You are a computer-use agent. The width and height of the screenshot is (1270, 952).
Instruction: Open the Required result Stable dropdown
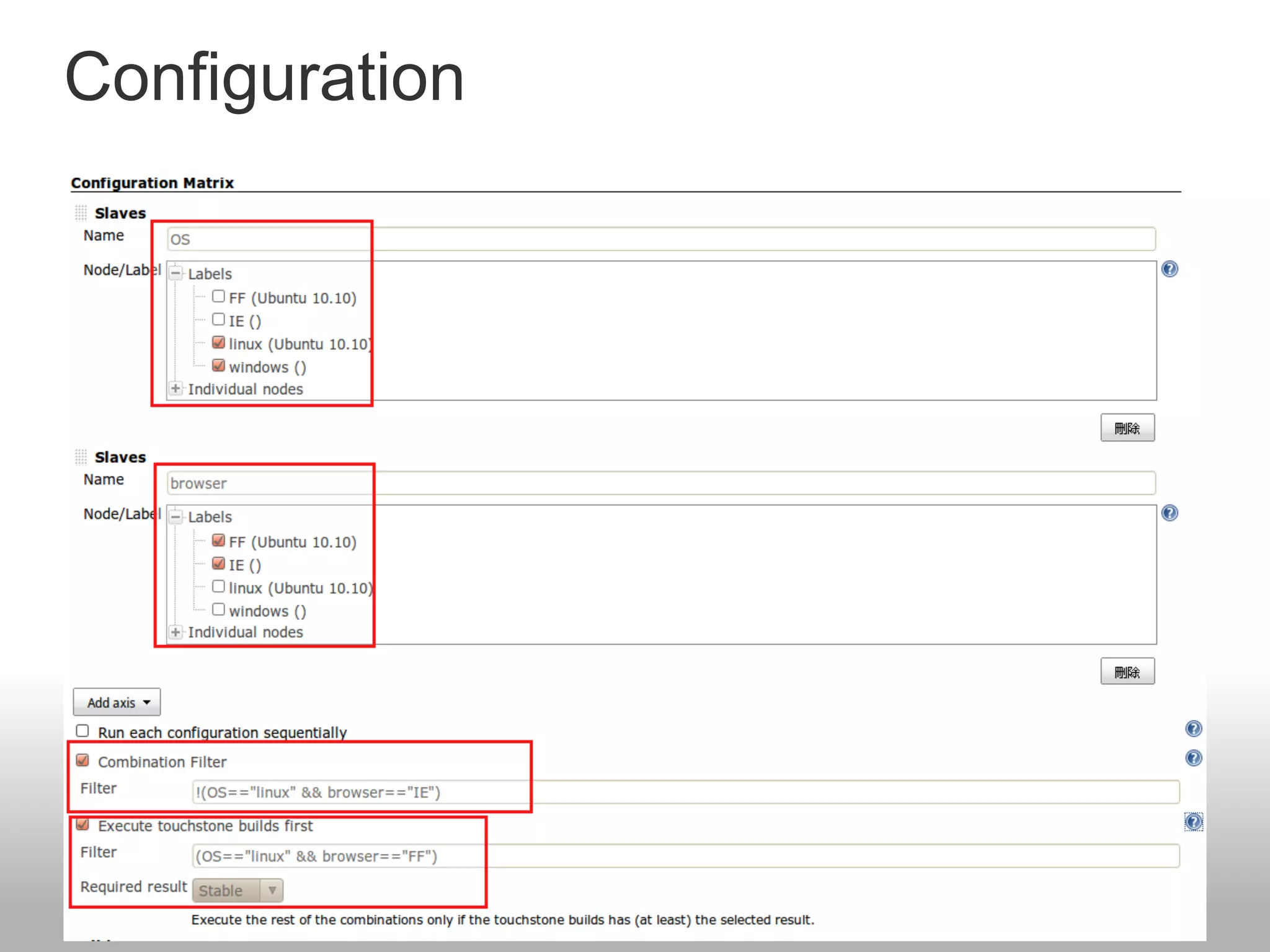click(238, 891)
